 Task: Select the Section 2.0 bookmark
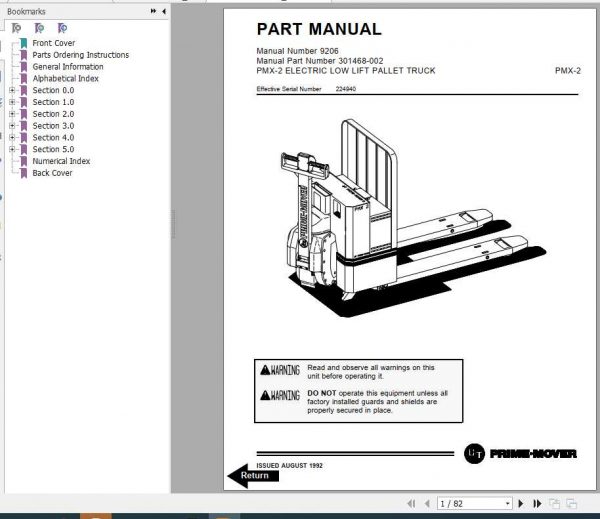(53, 114)
